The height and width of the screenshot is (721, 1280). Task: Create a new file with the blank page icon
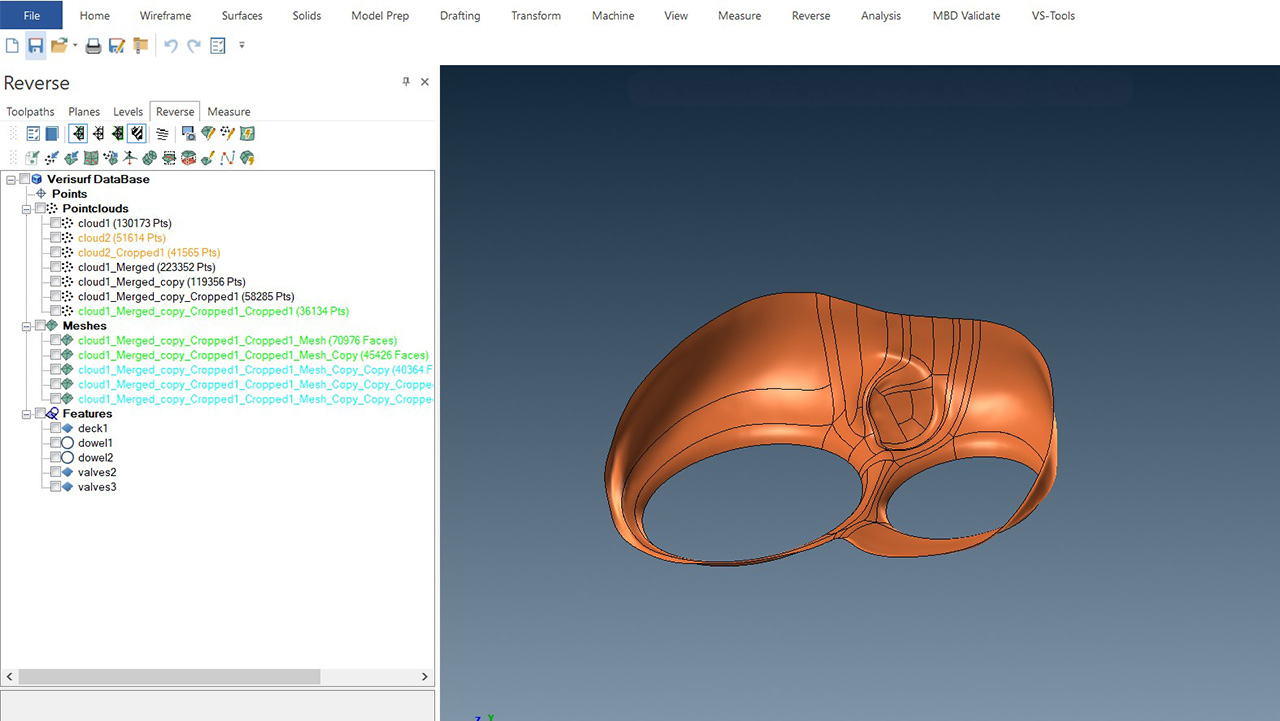click(12, 46)
